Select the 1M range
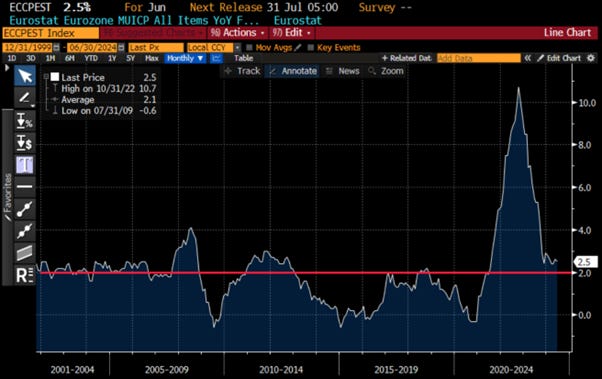 50,58
